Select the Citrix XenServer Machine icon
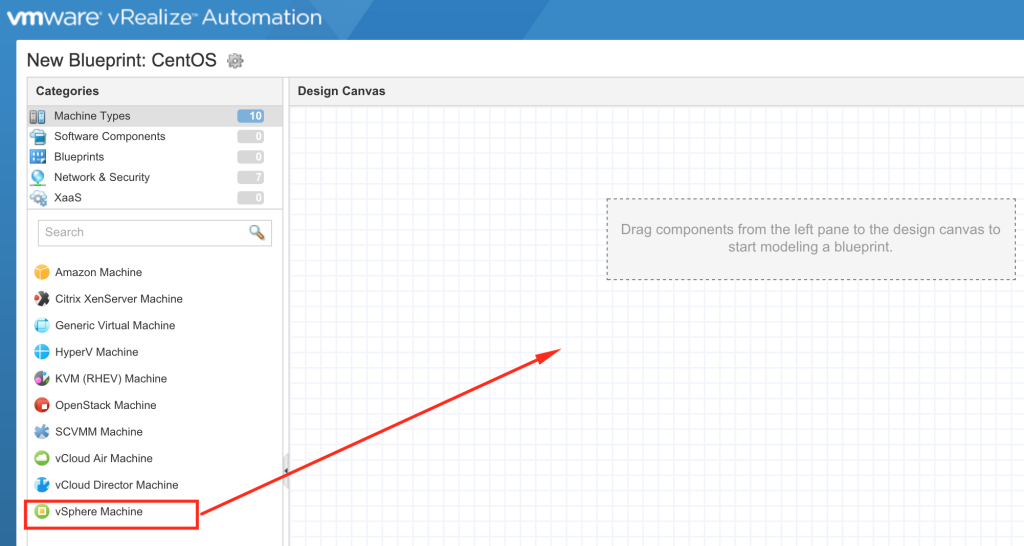 point(42,299)
